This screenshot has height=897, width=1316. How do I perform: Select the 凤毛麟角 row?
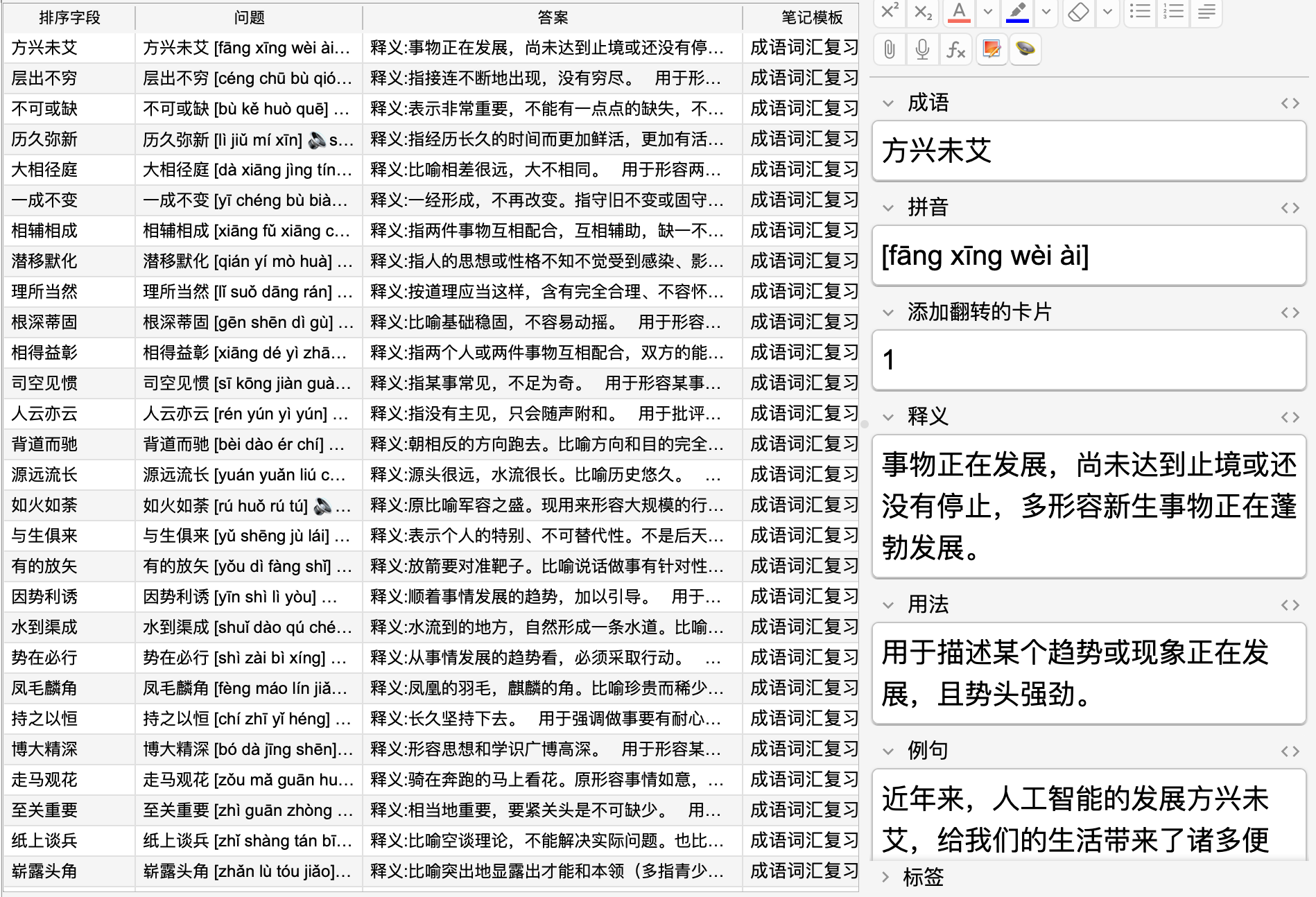(x=431, y=688)
